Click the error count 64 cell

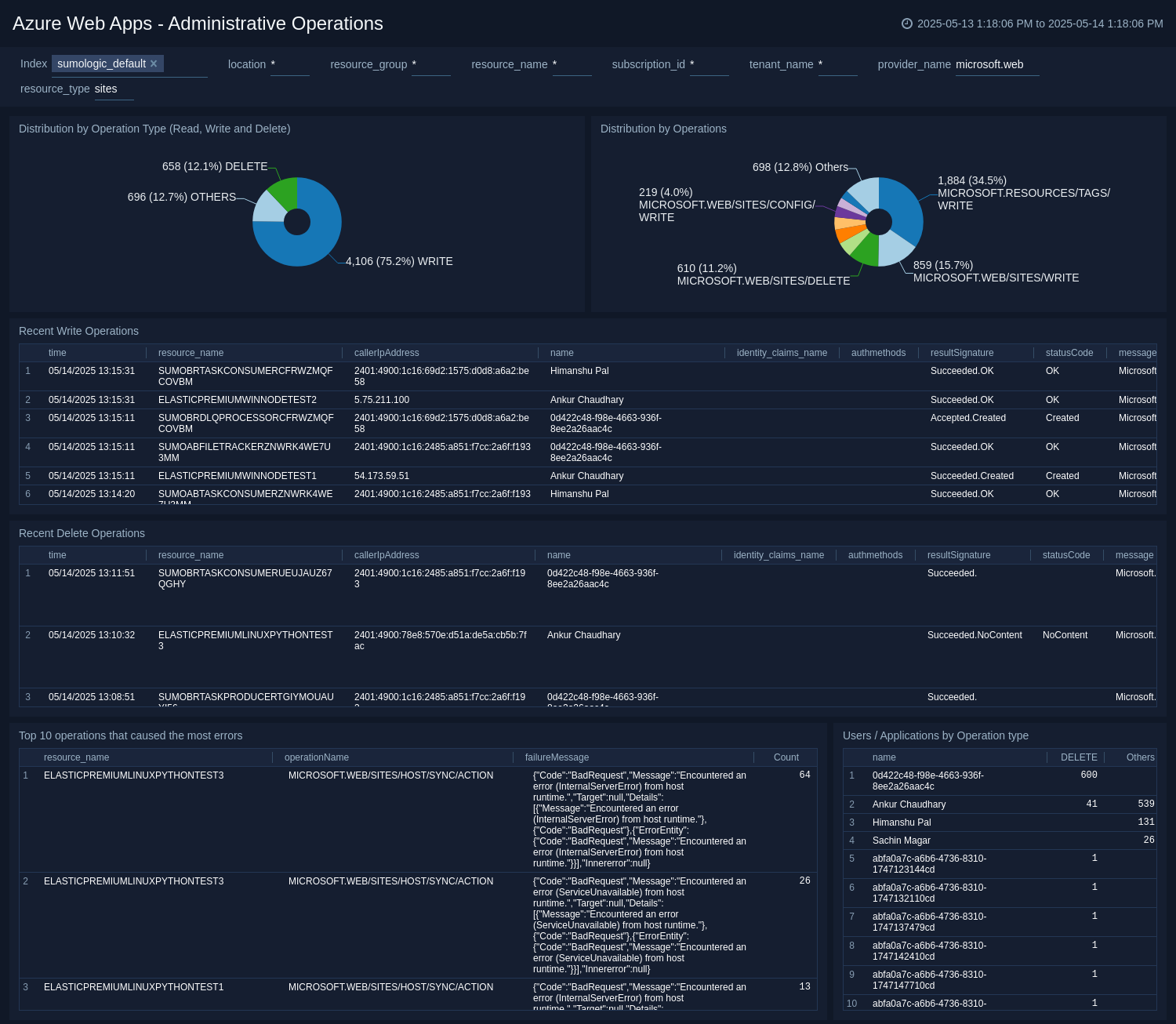click(x=804, y=775)
